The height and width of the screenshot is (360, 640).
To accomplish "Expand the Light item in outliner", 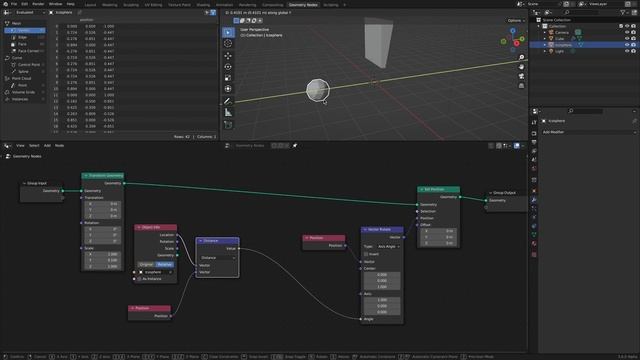I will [544, 51].
